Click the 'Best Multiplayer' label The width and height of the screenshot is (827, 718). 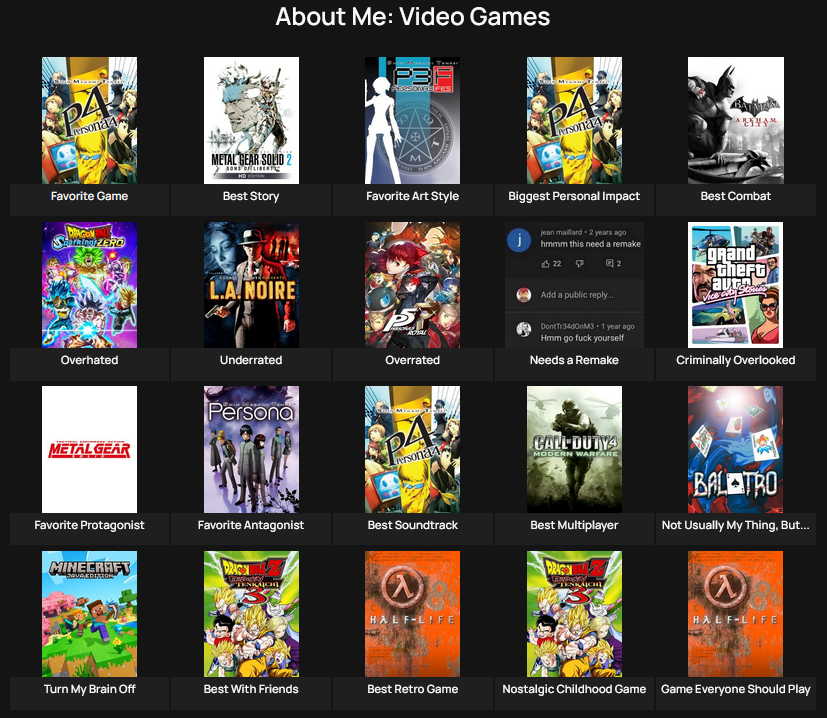(x=574, y=525)
